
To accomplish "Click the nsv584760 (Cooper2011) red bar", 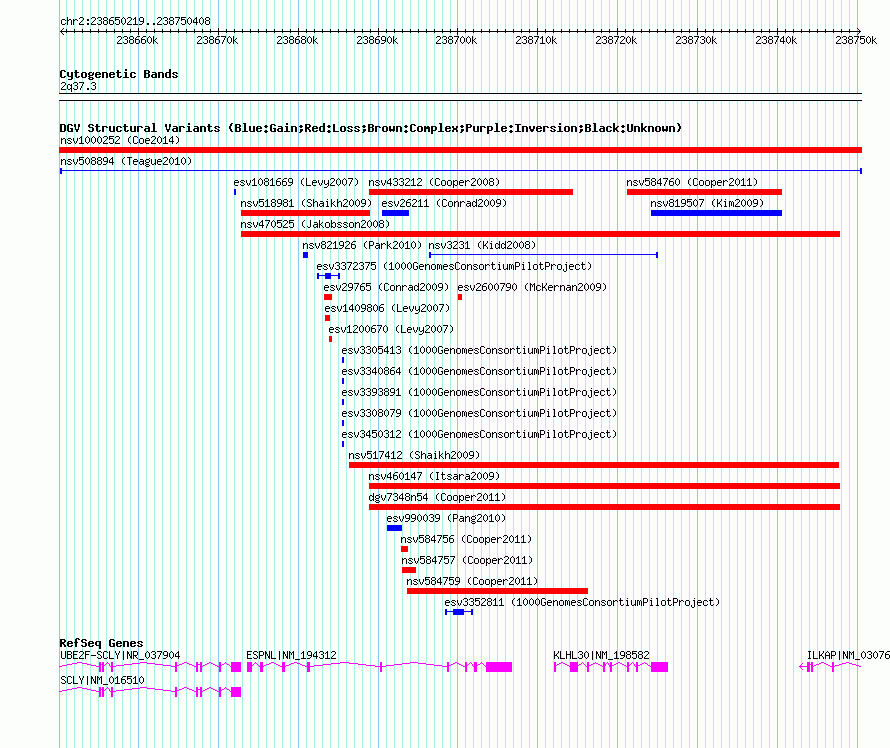I will pyautogui.click(x=704, y=192).
